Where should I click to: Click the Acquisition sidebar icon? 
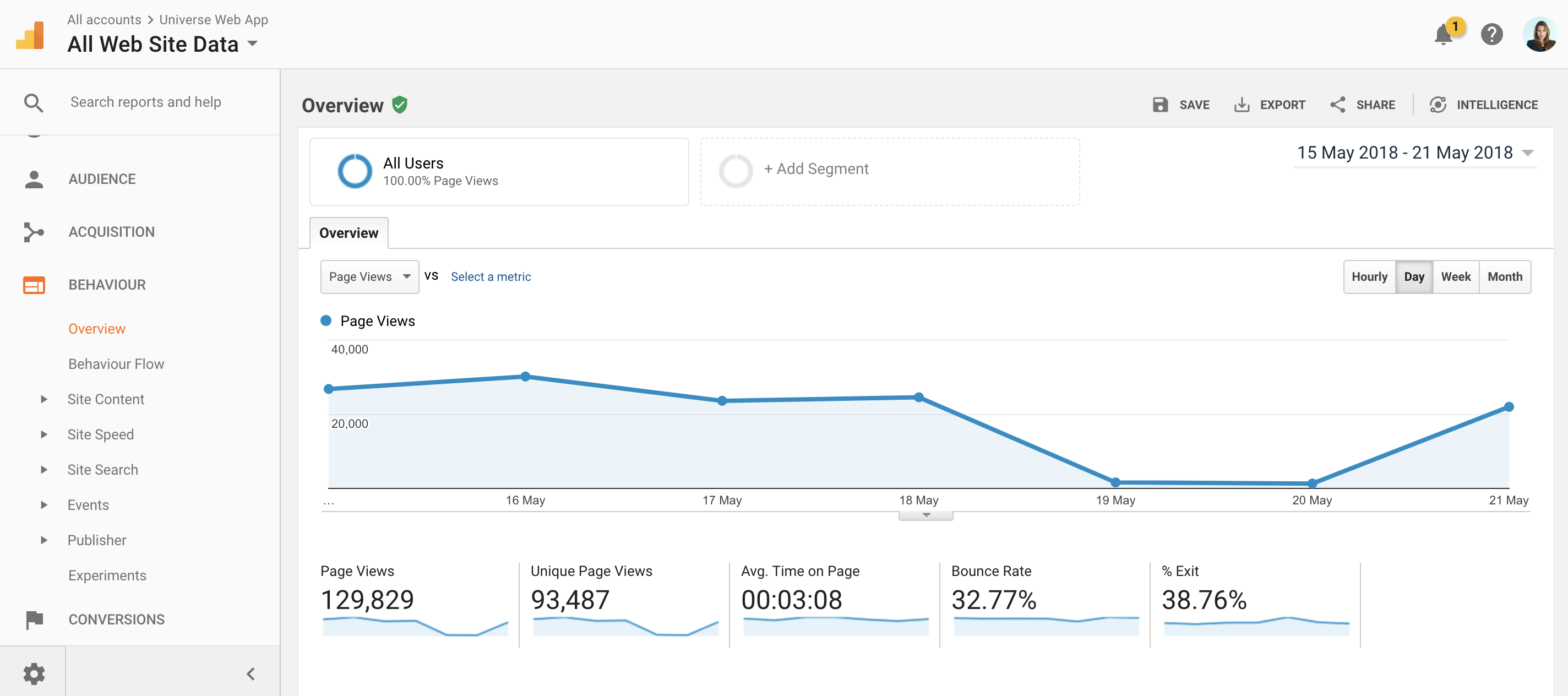34,232
